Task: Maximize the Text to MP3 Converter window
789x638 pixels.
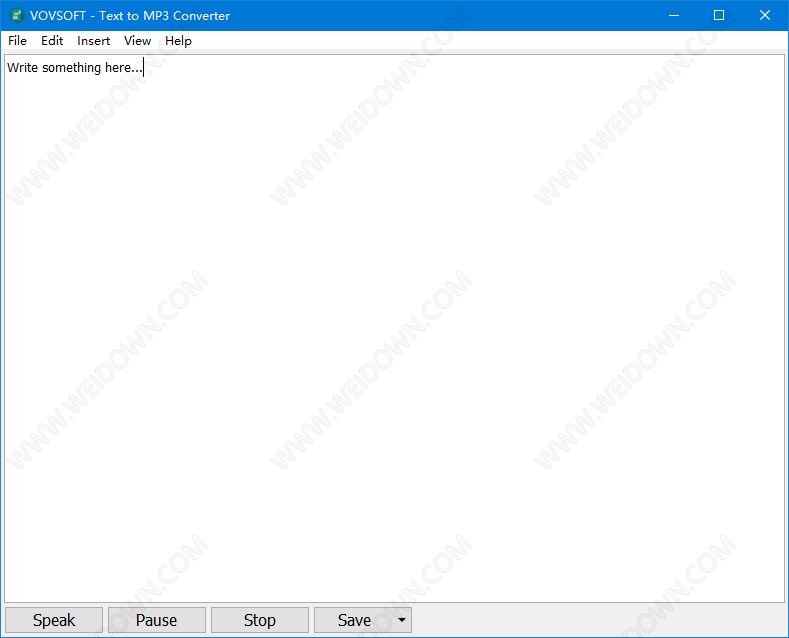Action: (x=719, y=15)
